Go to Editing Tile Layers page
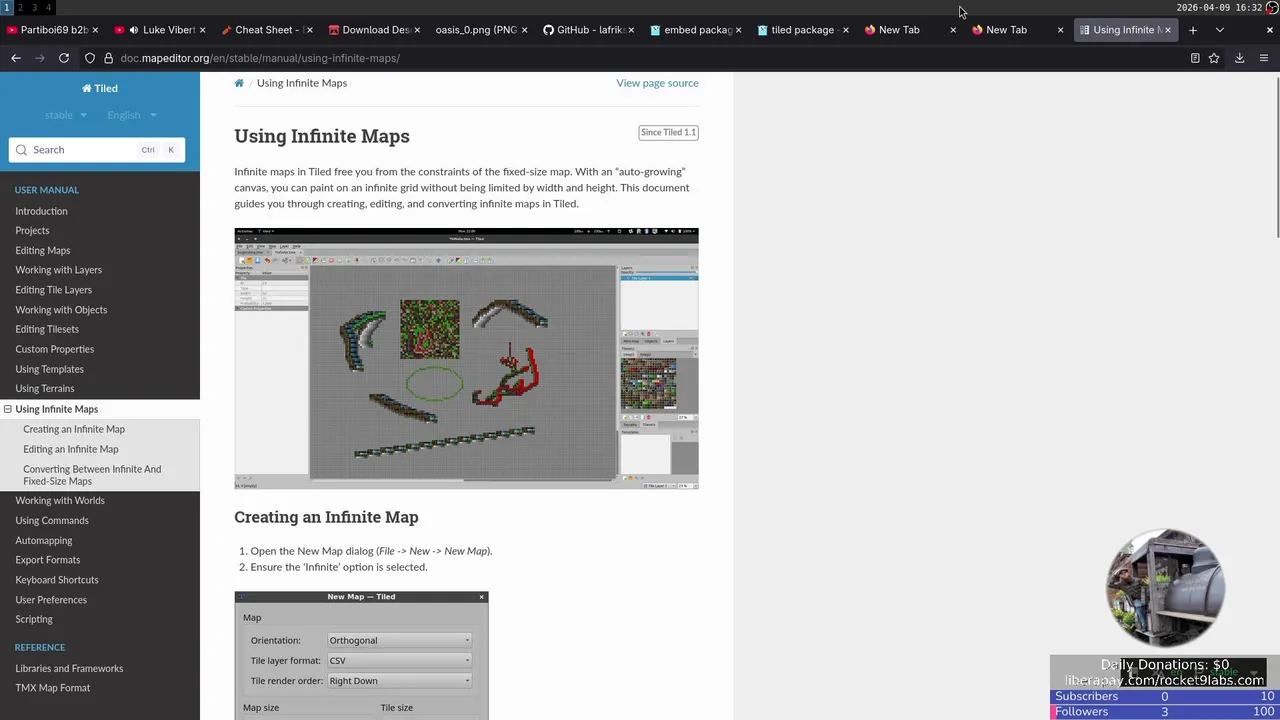 (53, 290)
